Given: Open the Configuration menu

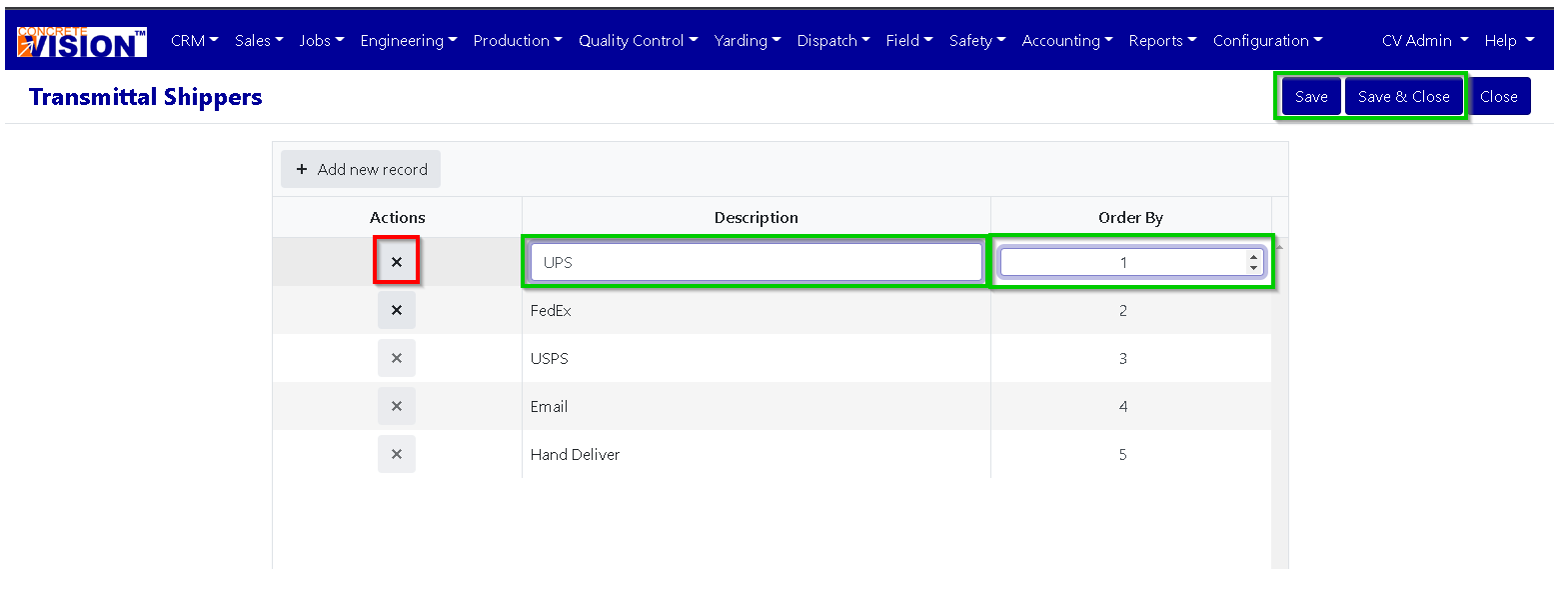Looking at the screenshot, I should pos(1267,41).
